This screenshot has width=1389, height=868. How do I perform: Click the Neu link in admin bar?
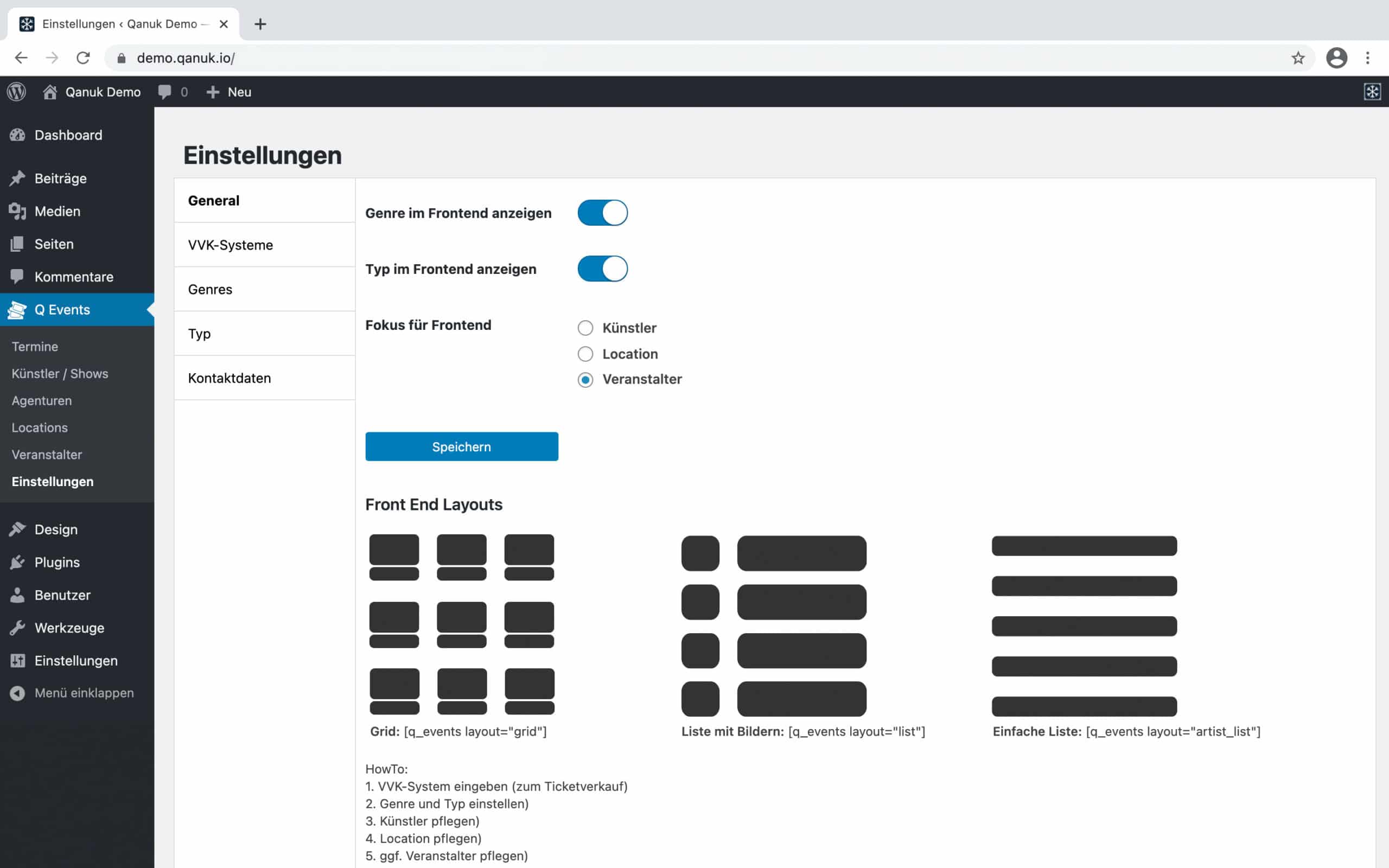coord(239,92)
